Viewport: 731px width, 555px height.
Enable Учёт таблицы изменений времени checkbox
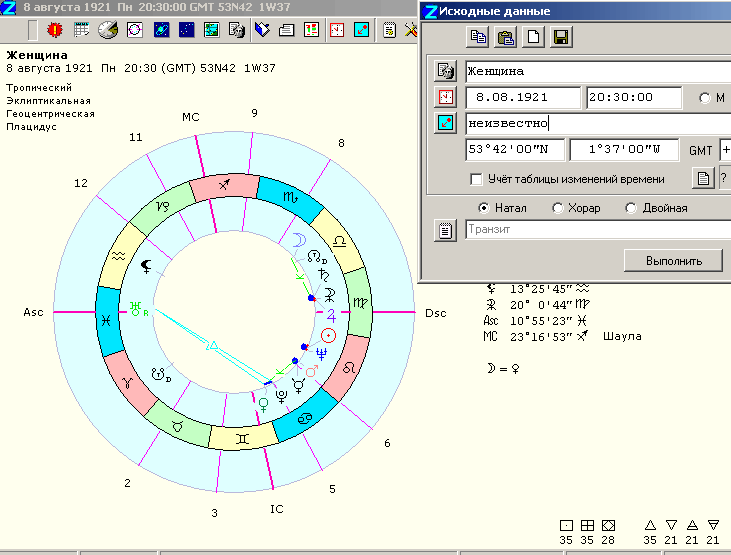click(x=477, y=179)
